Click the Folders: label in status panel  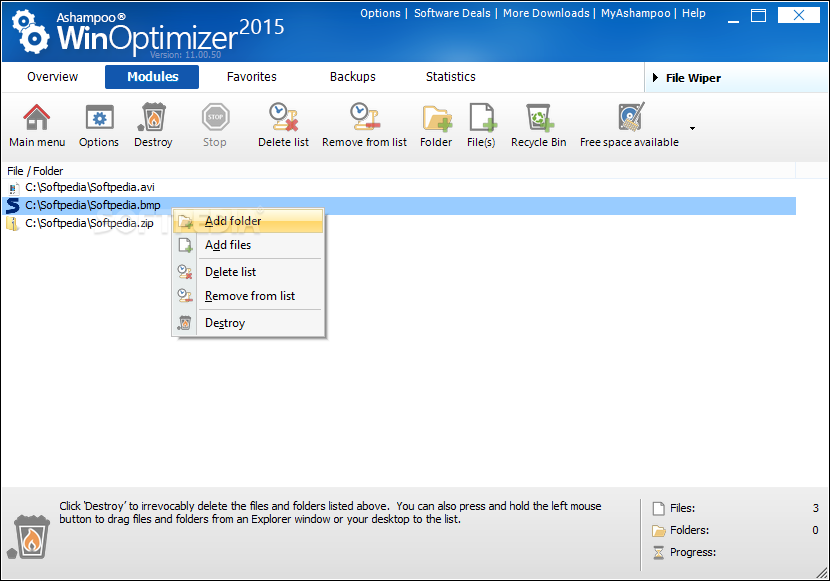click(x=689, y=530)
